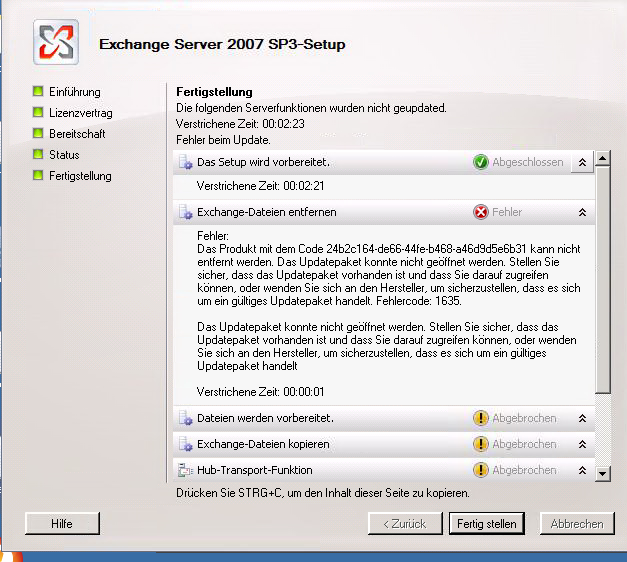Click the vertical scrollbar thumb

coord(603,280)
